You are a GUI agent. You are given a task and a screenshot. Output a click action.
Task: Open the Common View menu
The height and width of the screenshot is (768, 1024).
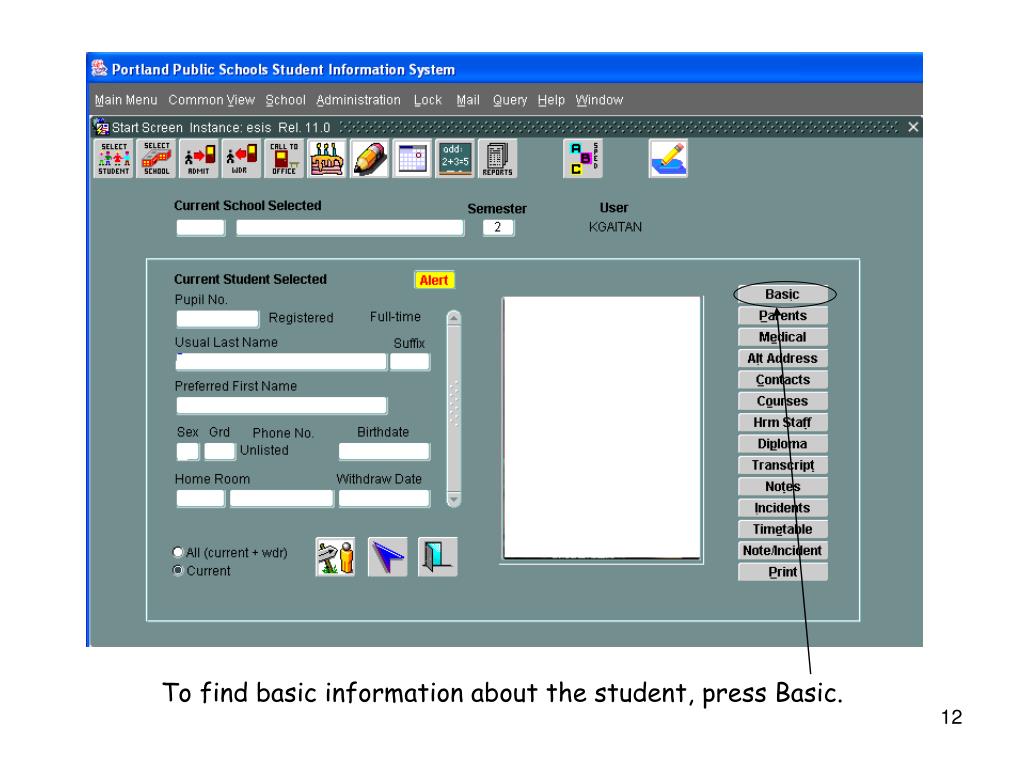[212, 100]
